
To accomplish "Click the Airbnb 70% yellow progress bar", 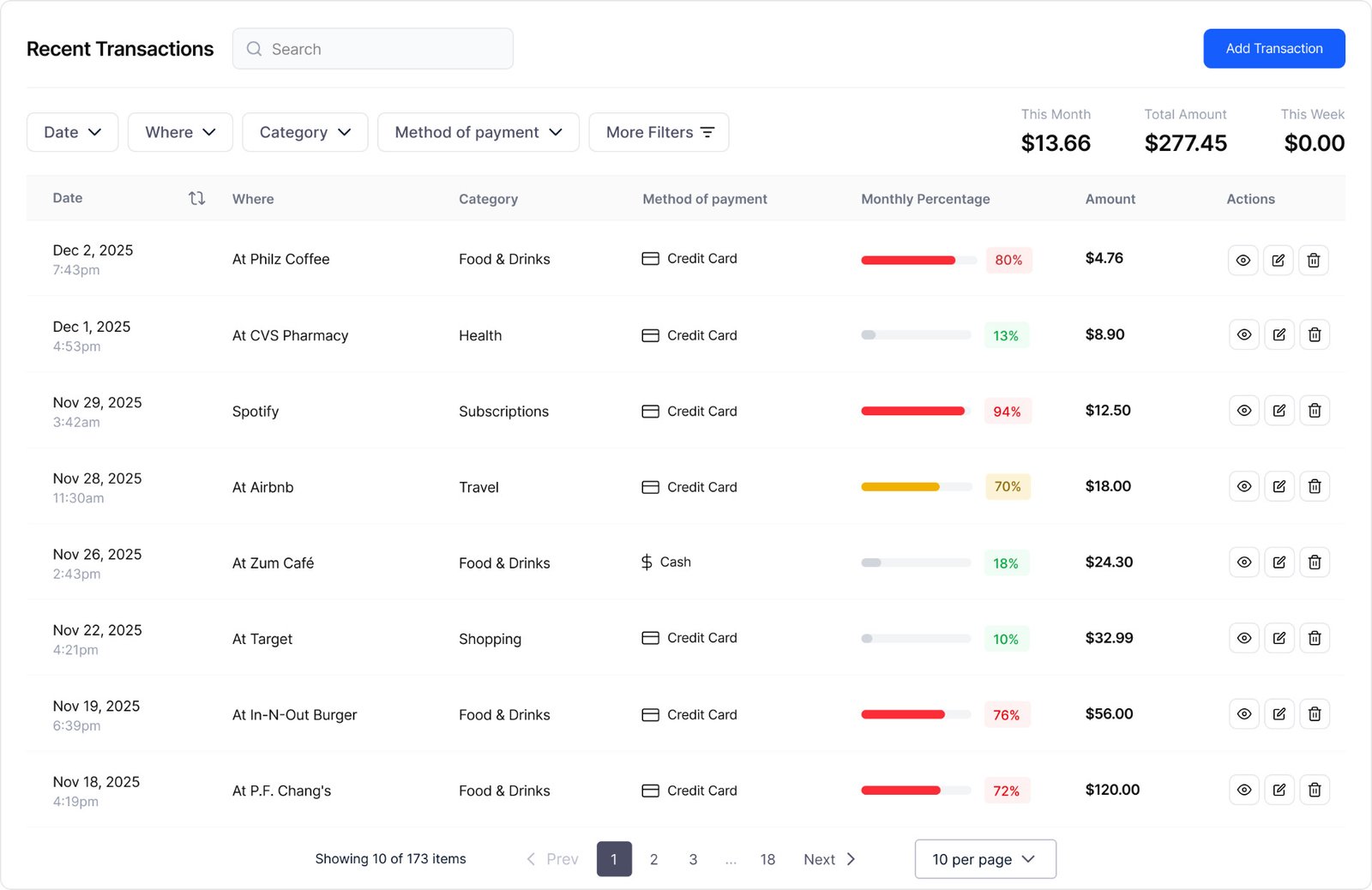I will point(917,486).
